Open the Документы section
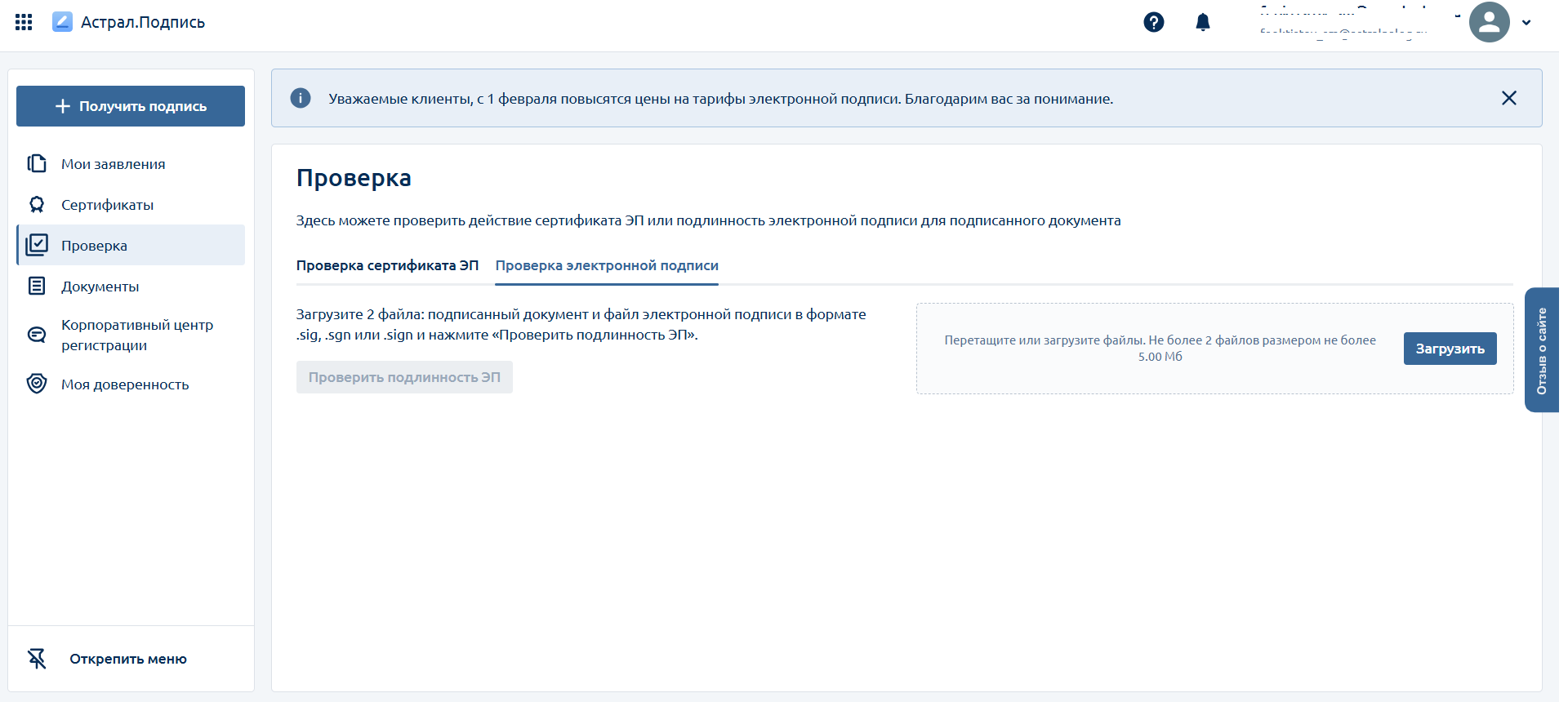Screen dimensions: 1568x702 pyautogui.click(x=100, y=287)
